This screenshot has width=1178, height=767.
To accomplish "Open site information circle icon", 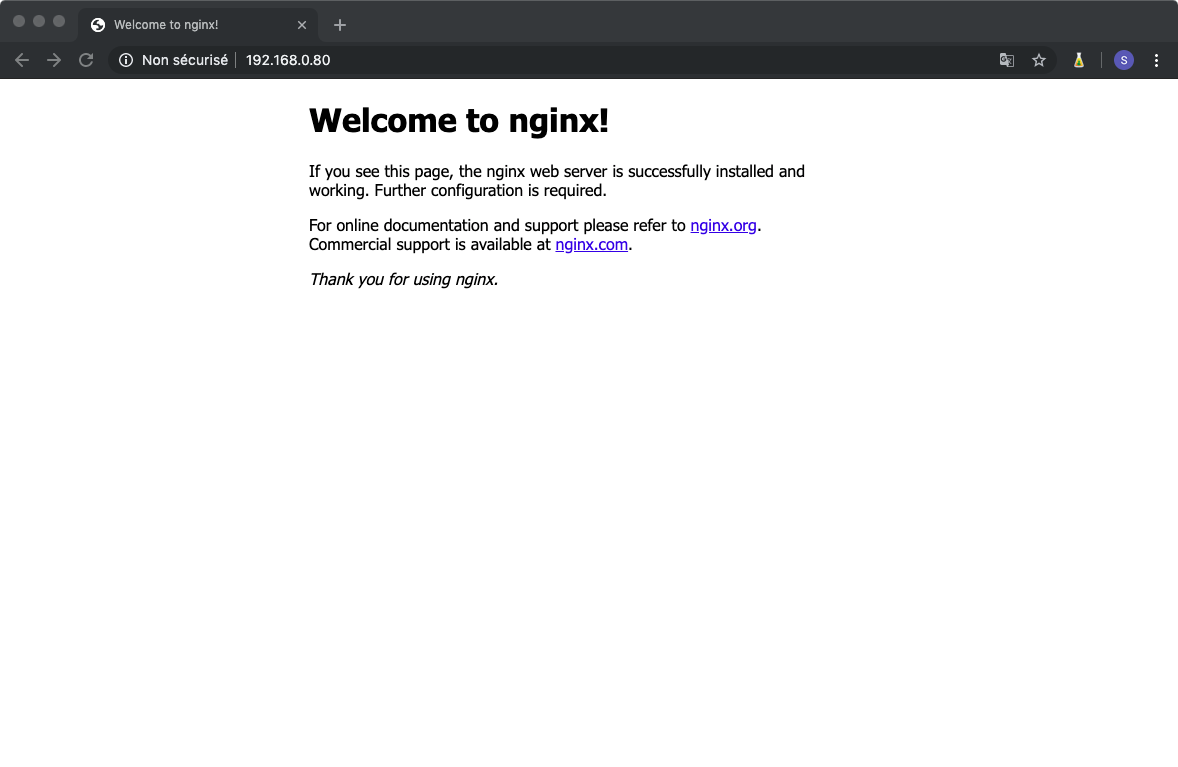I will (126, 60).
